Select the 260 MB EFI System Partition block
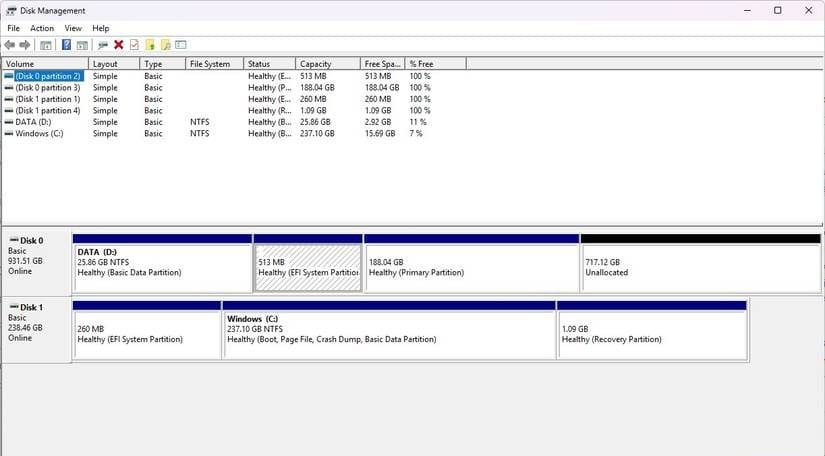The width and height of the screenshot is (825, 456). [x=147, y=330]
